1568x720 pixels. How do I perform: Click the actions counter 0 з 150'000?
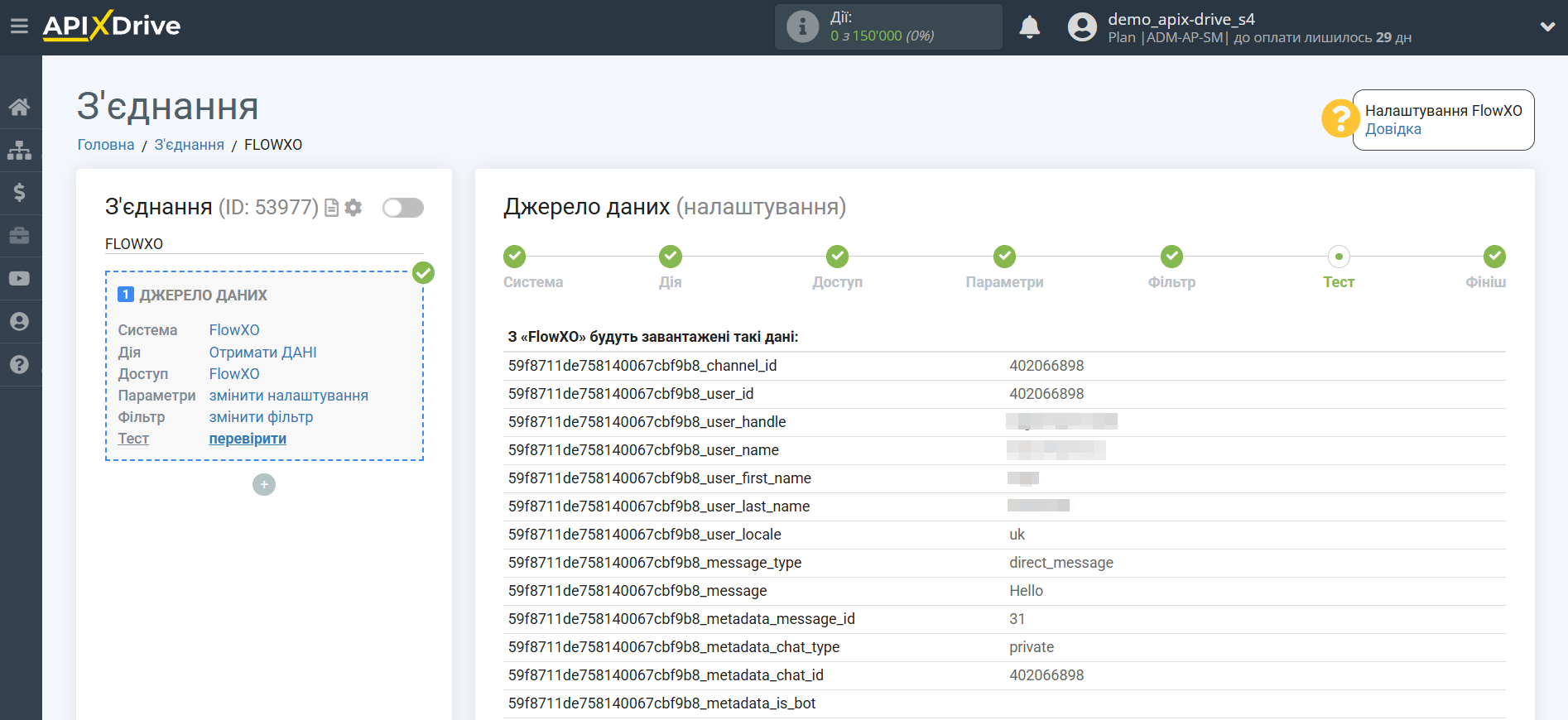(883, 36)
